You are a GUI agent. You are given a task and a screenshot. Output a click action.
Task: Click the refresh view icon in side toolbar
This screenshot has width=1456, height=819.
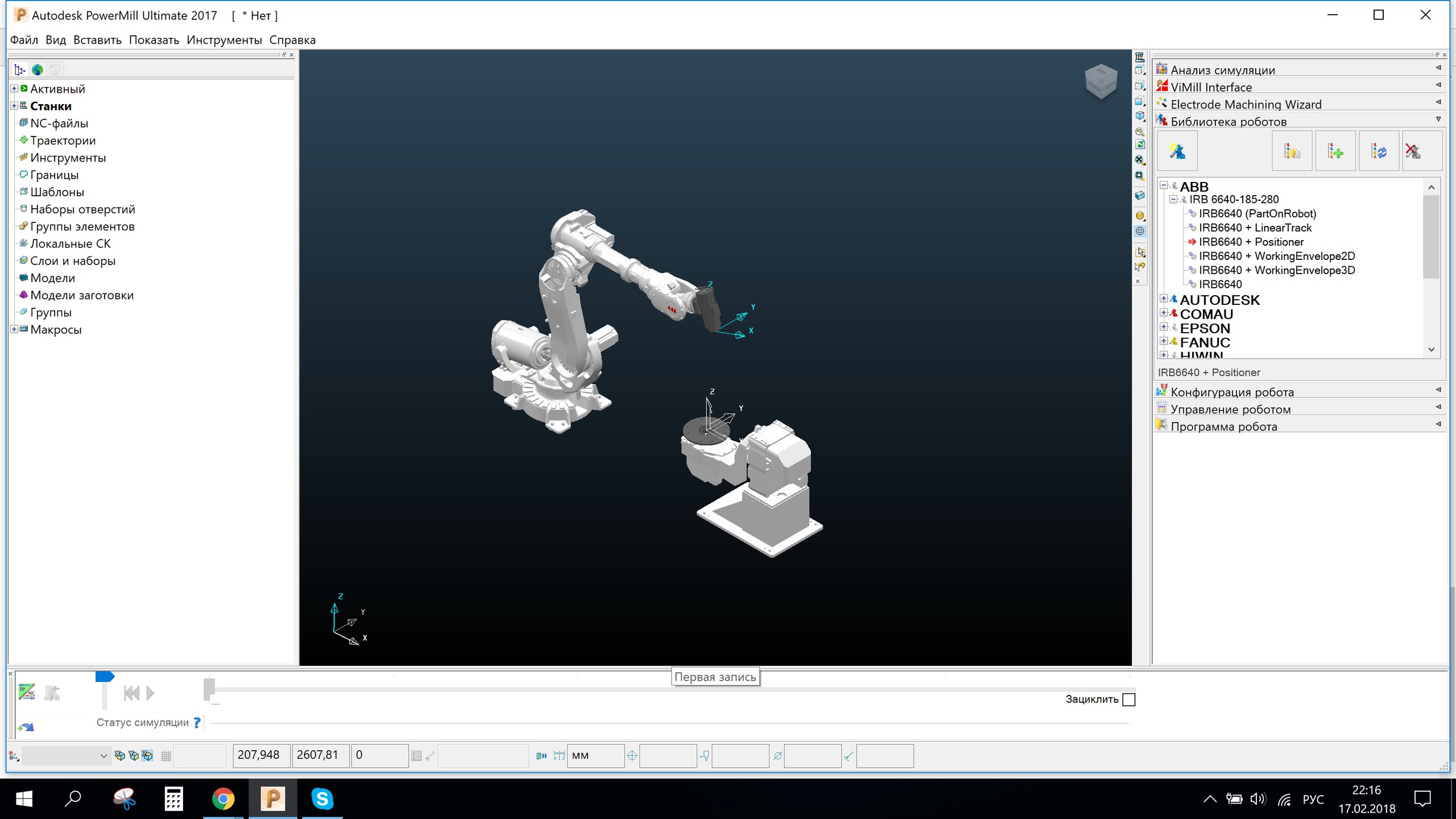tap(1140, 145)
